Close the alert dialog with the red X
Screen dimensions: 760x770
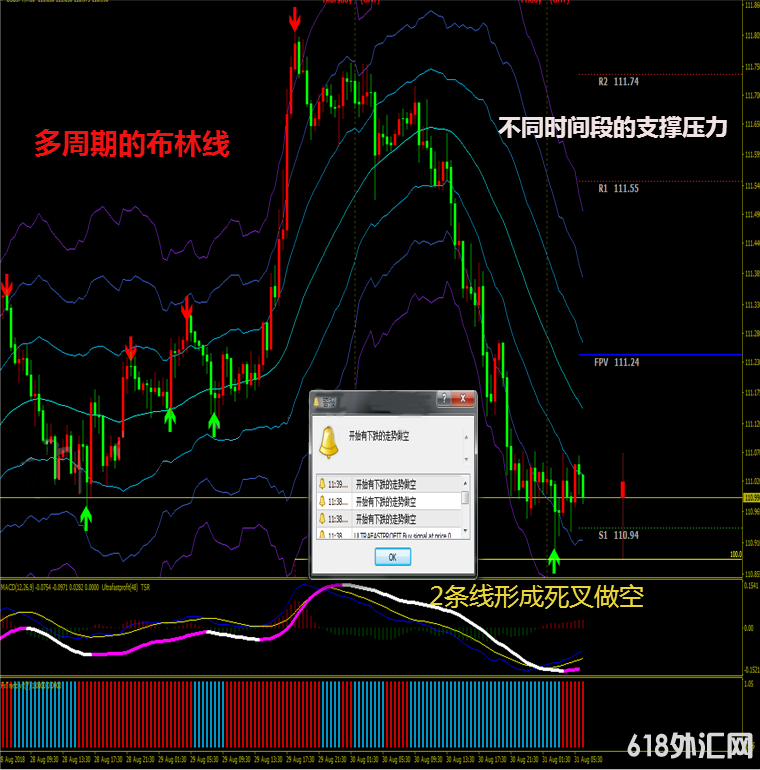point(463,399)
